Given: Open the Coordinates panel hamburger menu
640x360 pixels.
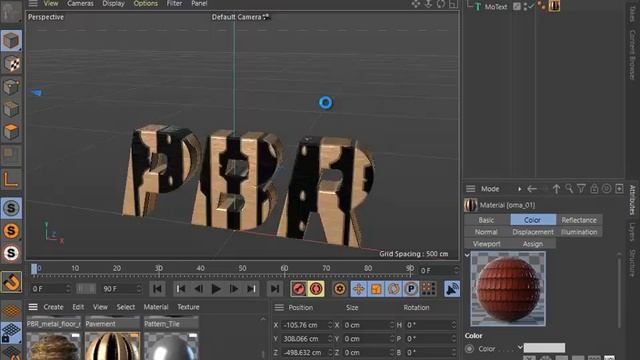Looking at the screenshot, I should (279, 307).
